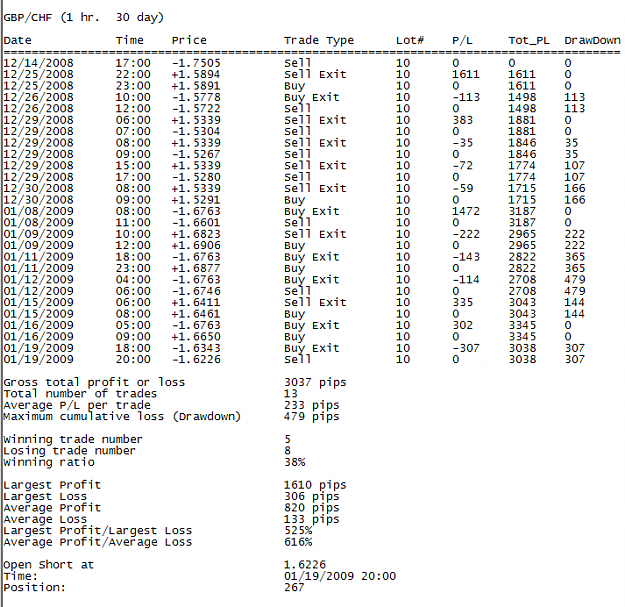This screenshot has height=607, width=625.
Task: Click the Largest Loss value 306 pips
Action: click(x=312, y=497)
